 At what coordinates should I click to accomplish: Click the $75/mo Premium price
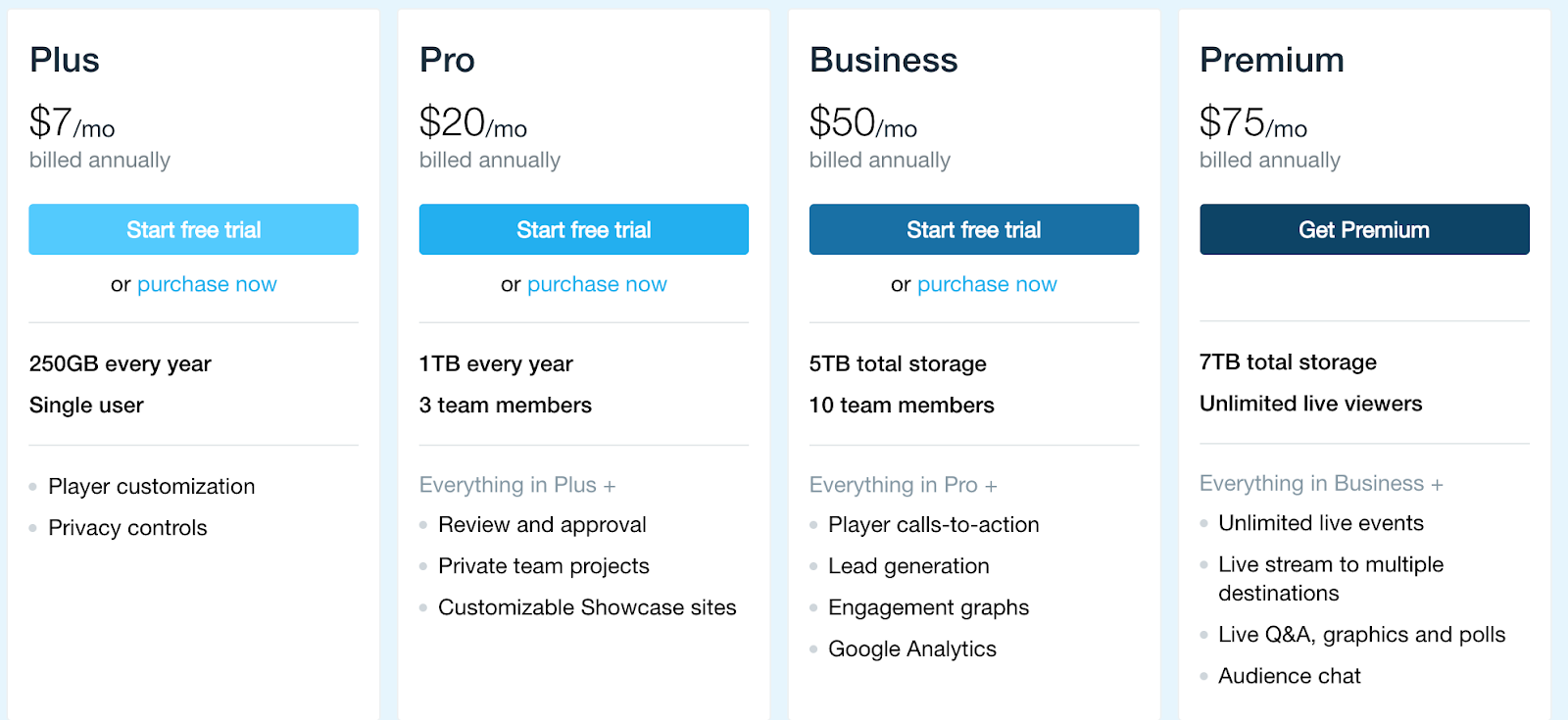point(1252,123)
